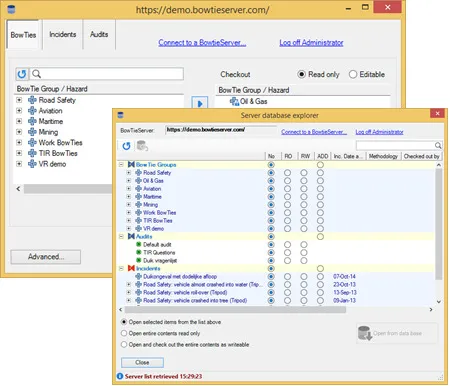This screenshot has width=450, height=386.
Task: Collapse the Audits node in the explorer
Action: [x=121, y=236]
